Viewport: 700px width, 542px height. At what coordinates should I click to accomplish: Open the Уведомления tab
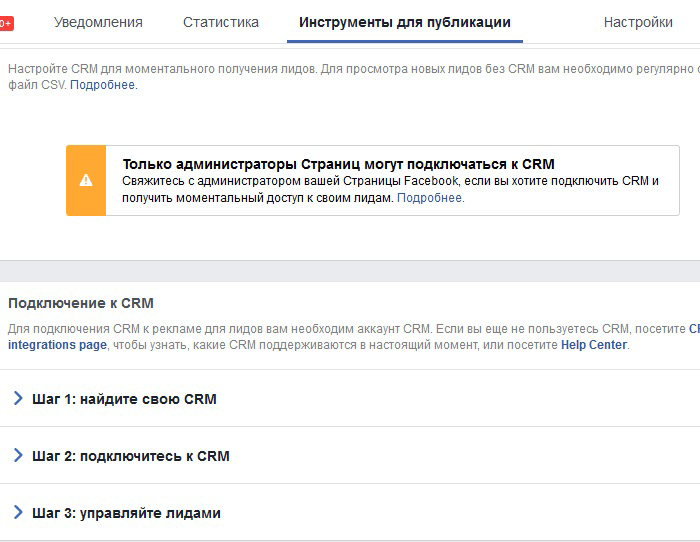98,22
